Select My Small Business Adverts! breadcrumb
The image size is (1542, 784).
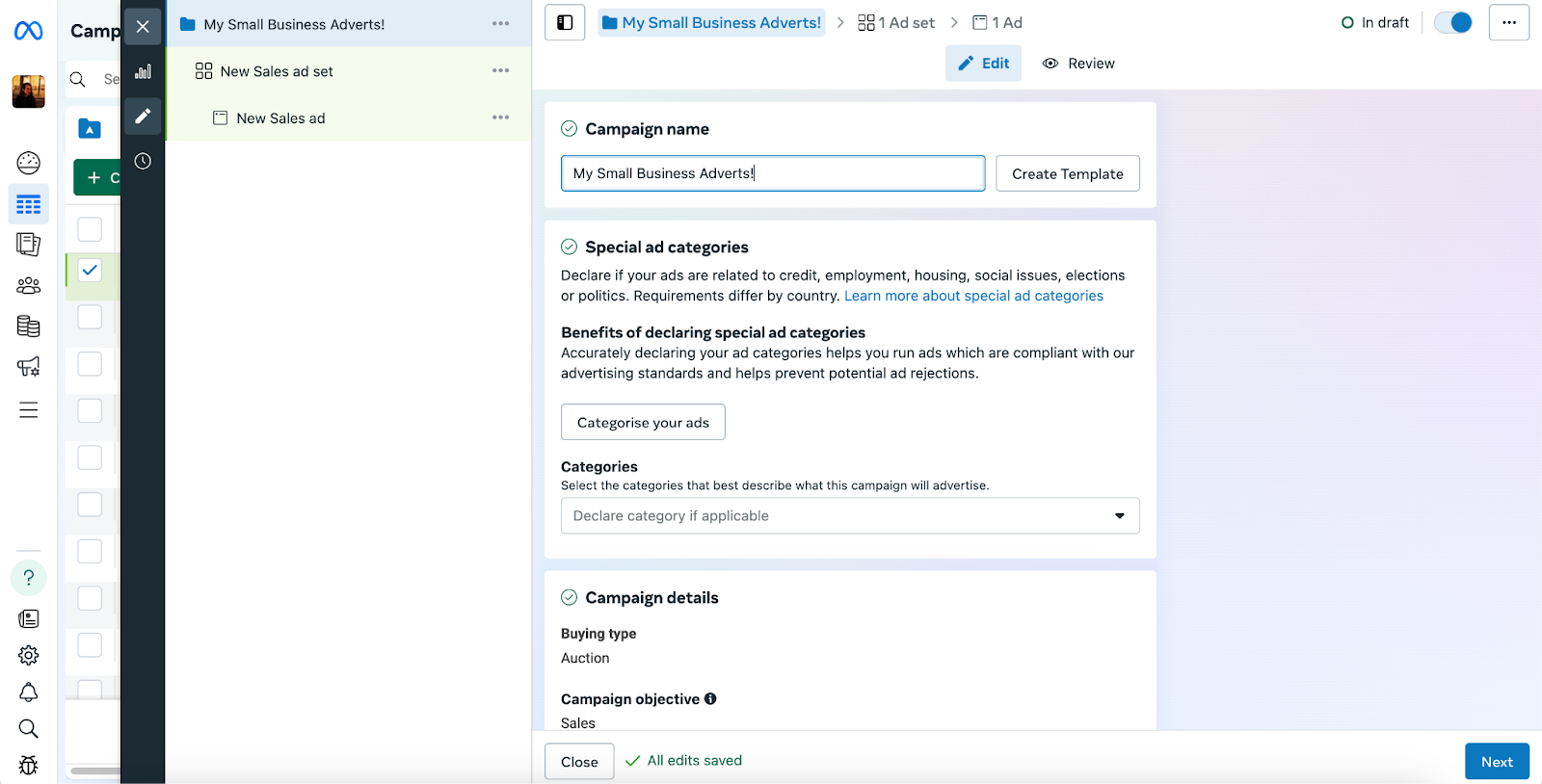click(x=712, y=23)
